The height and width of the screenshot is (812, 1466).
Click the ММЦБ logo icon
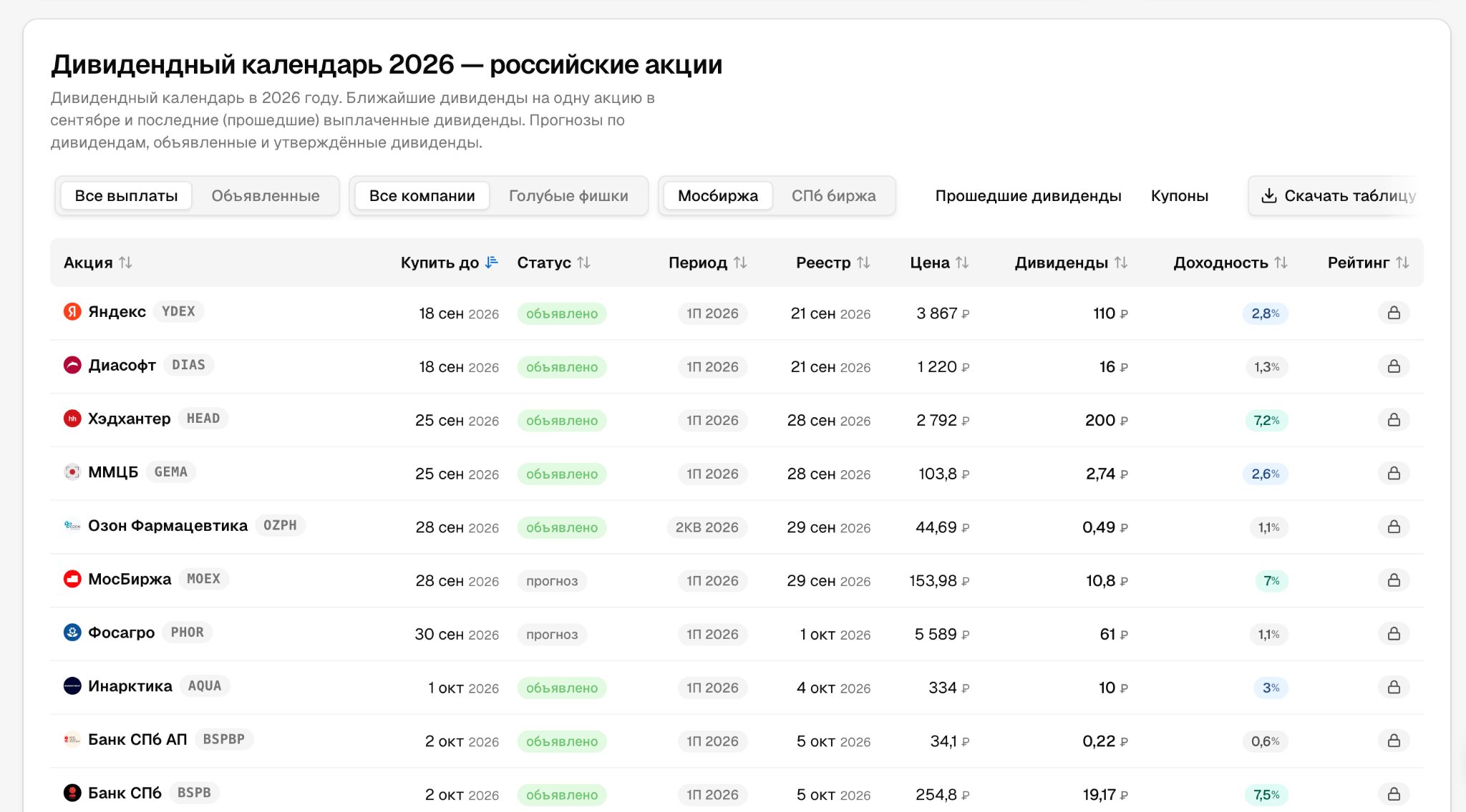click(x=72, y=472)
